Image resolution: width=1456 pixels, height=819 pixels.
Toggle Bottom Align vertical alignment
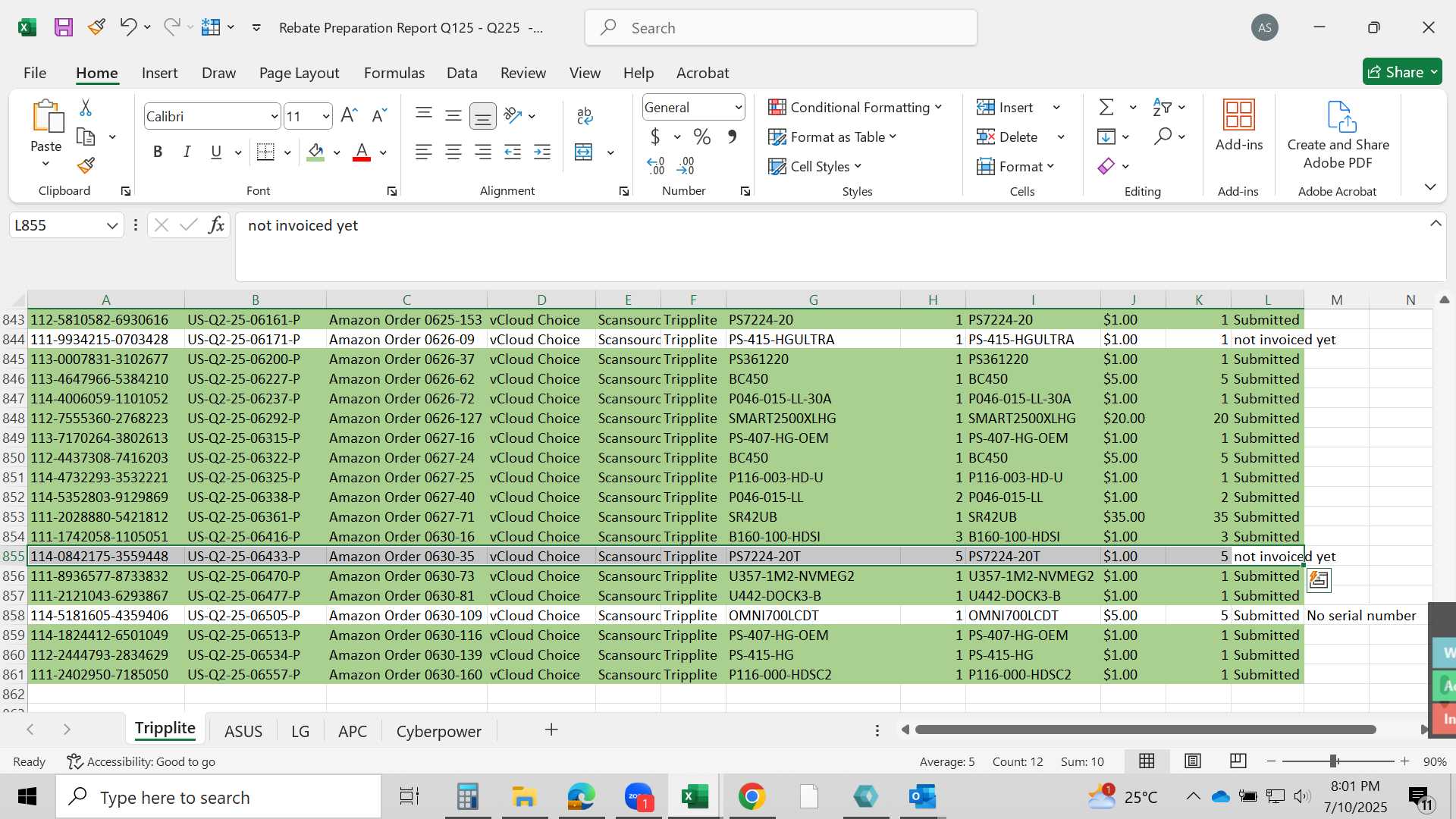(482, 116)
